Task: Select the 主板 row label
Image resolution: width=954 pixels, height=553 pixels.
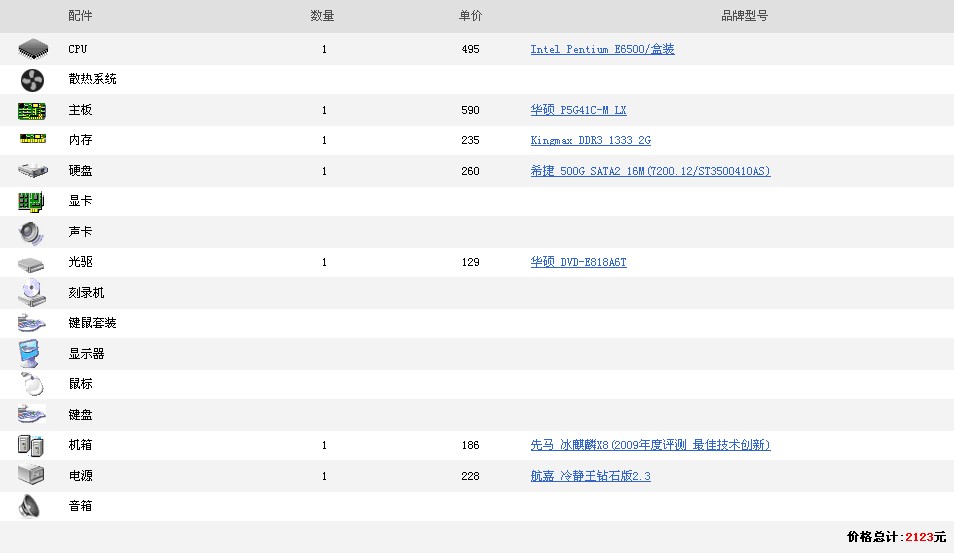Action: 80,110
